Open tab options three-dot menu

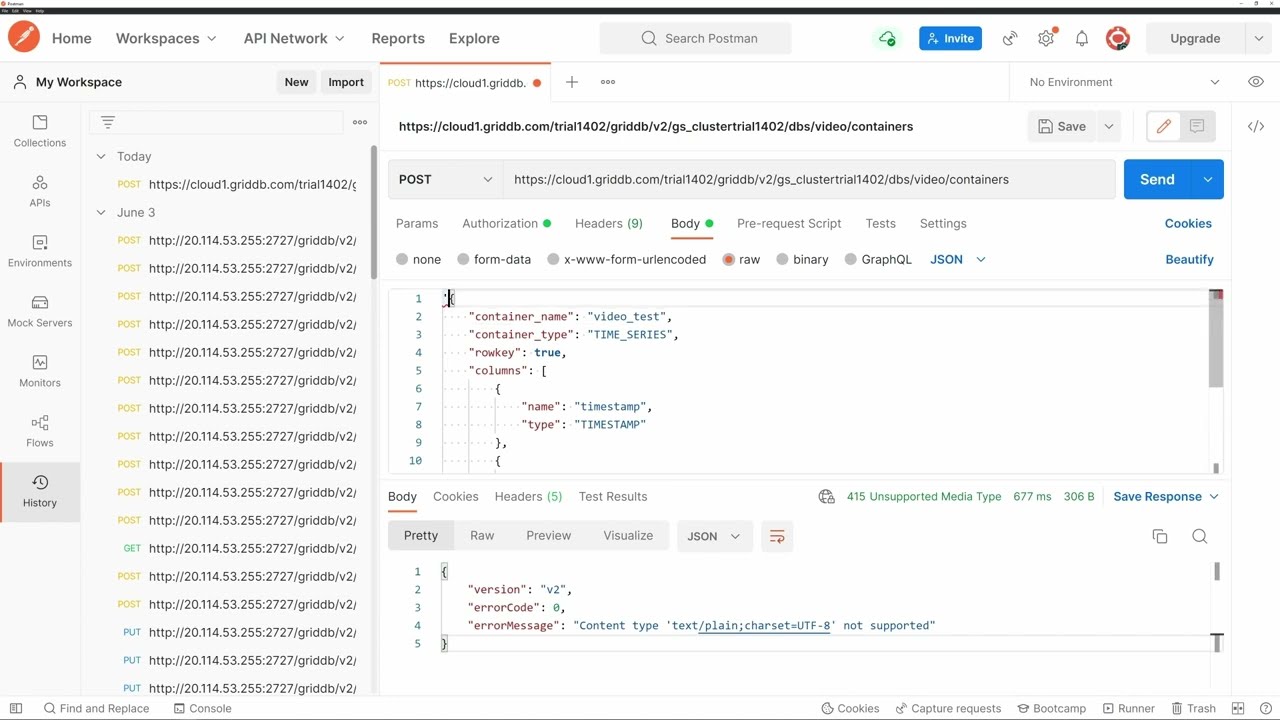(608, 82)
